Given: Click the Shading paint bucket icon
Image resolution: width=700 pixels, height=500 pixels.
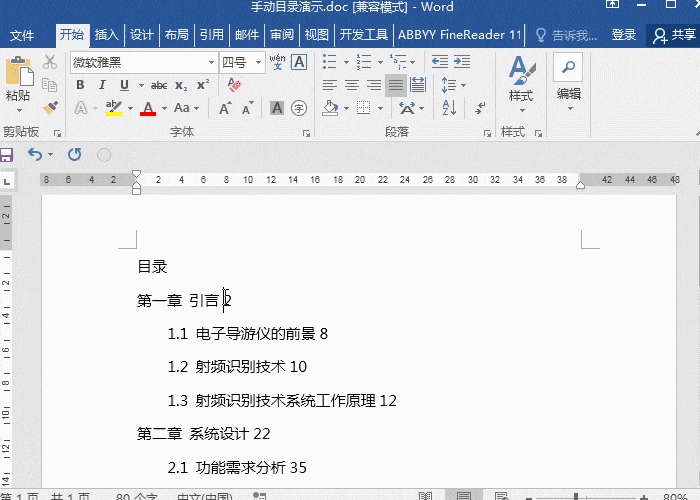Looking at the screenshot, I should [330, 108].
